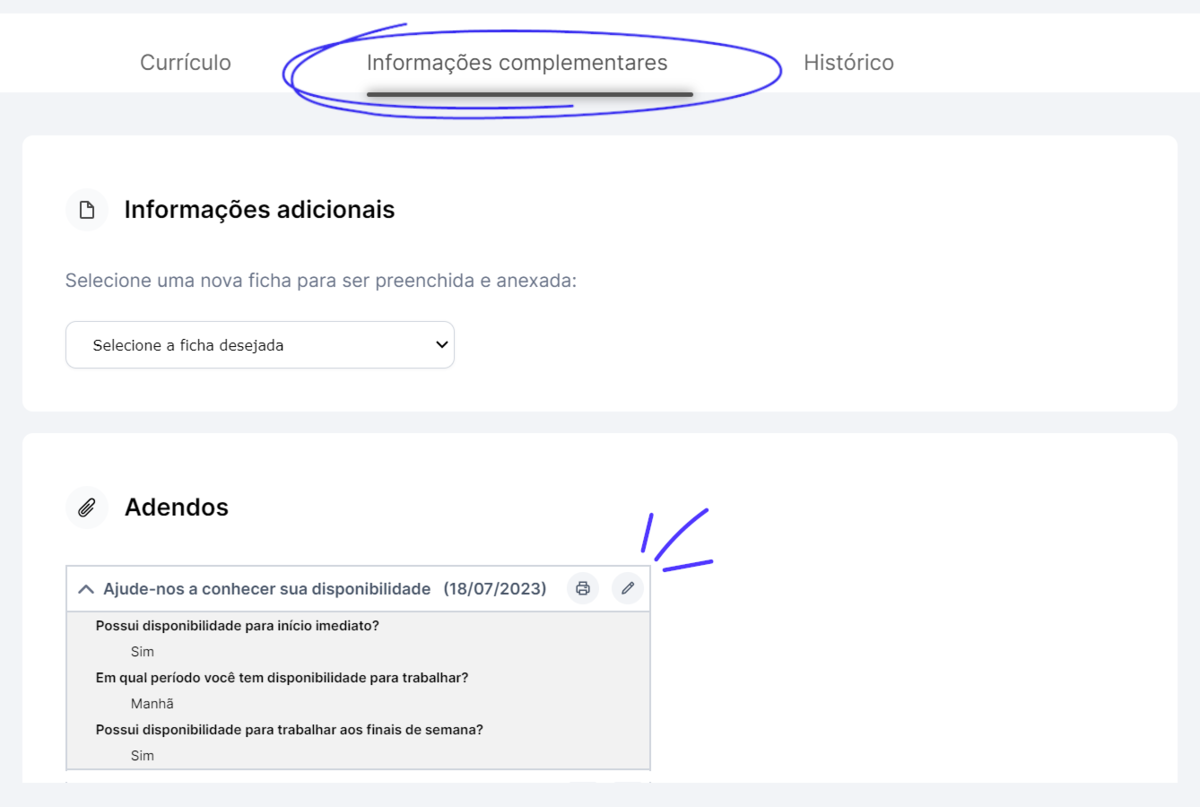The width and height of the screenshot is (1200, 807).
Task: Select the 'início imediato' question text
Action: coord(237,626)
